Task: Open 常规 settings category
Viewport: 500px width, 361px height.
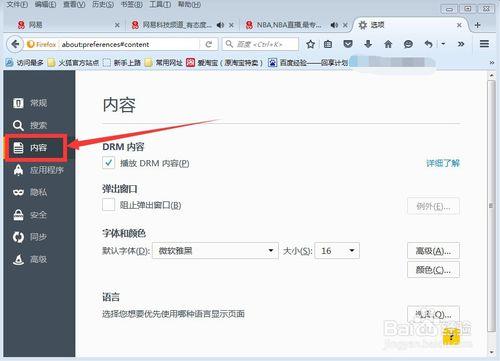Action: coord(39,103)
